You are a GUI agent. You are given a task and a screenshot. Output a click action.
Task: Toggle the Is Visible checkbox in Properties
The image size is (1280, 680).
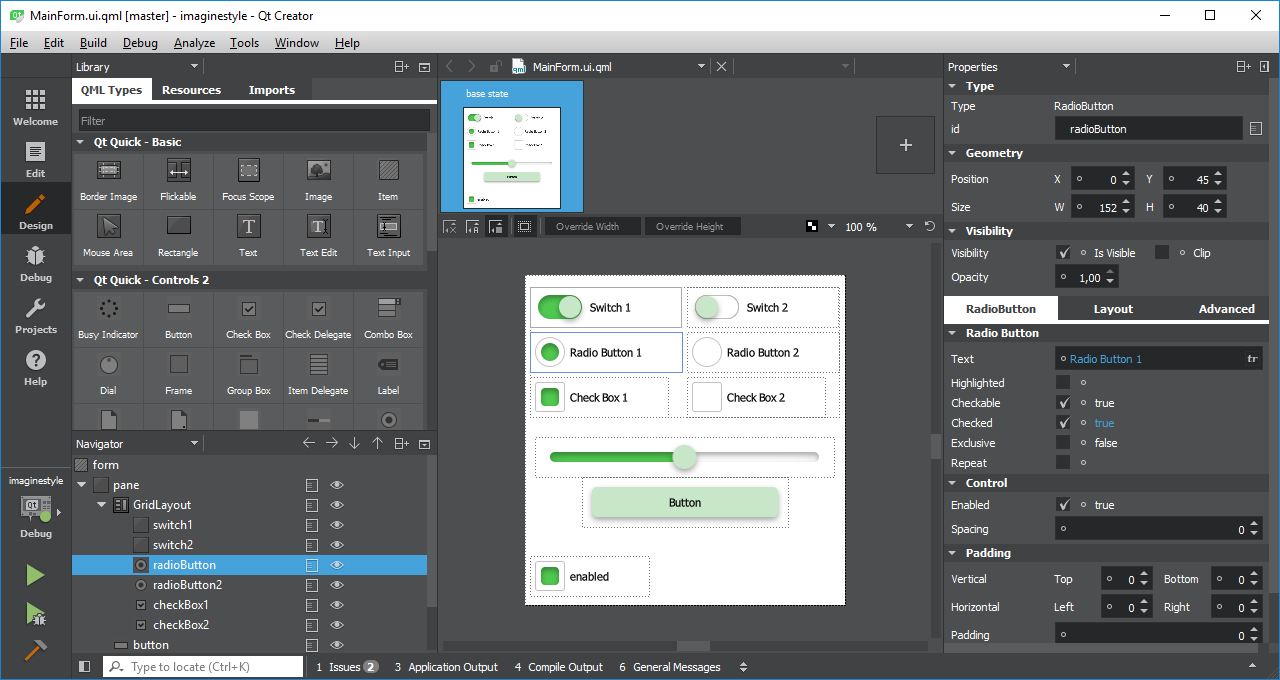click(x=1064, y=252)
